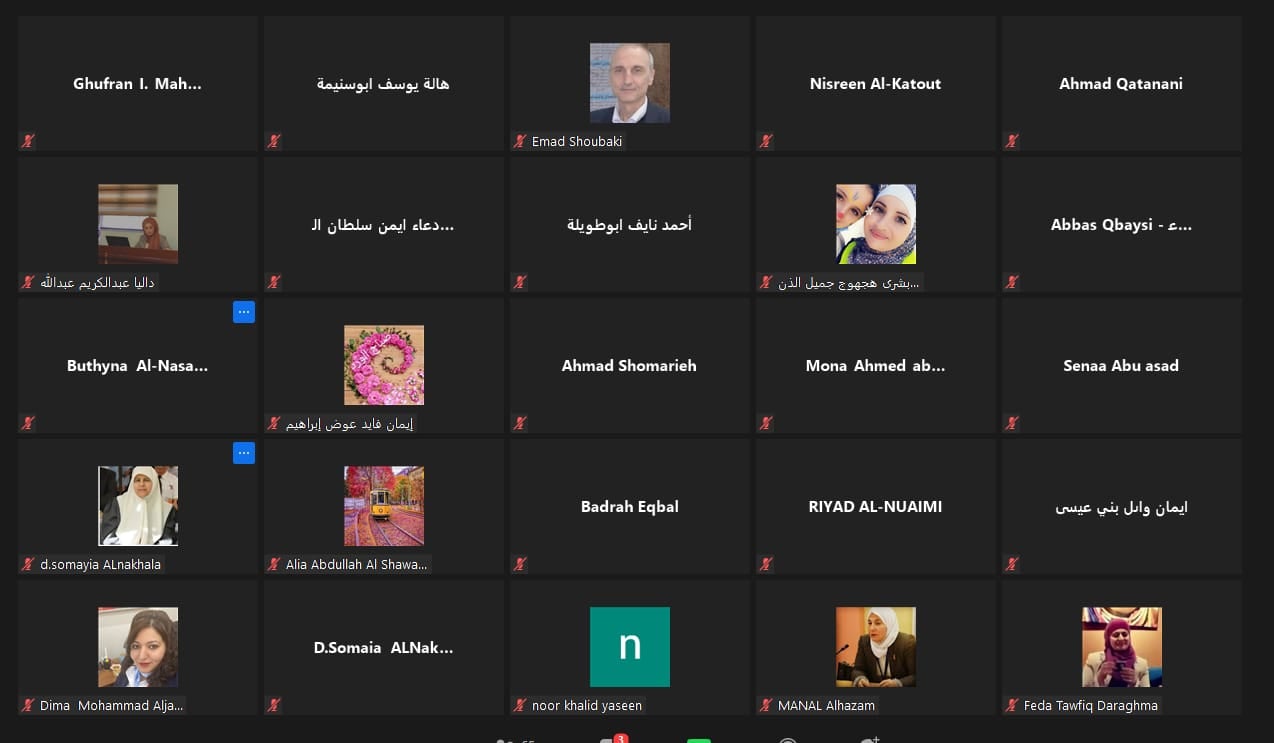Open more options on d.somayia ALnakhala tile
Viewport: 1274px width, 743px height.
[x=244, y=453]
